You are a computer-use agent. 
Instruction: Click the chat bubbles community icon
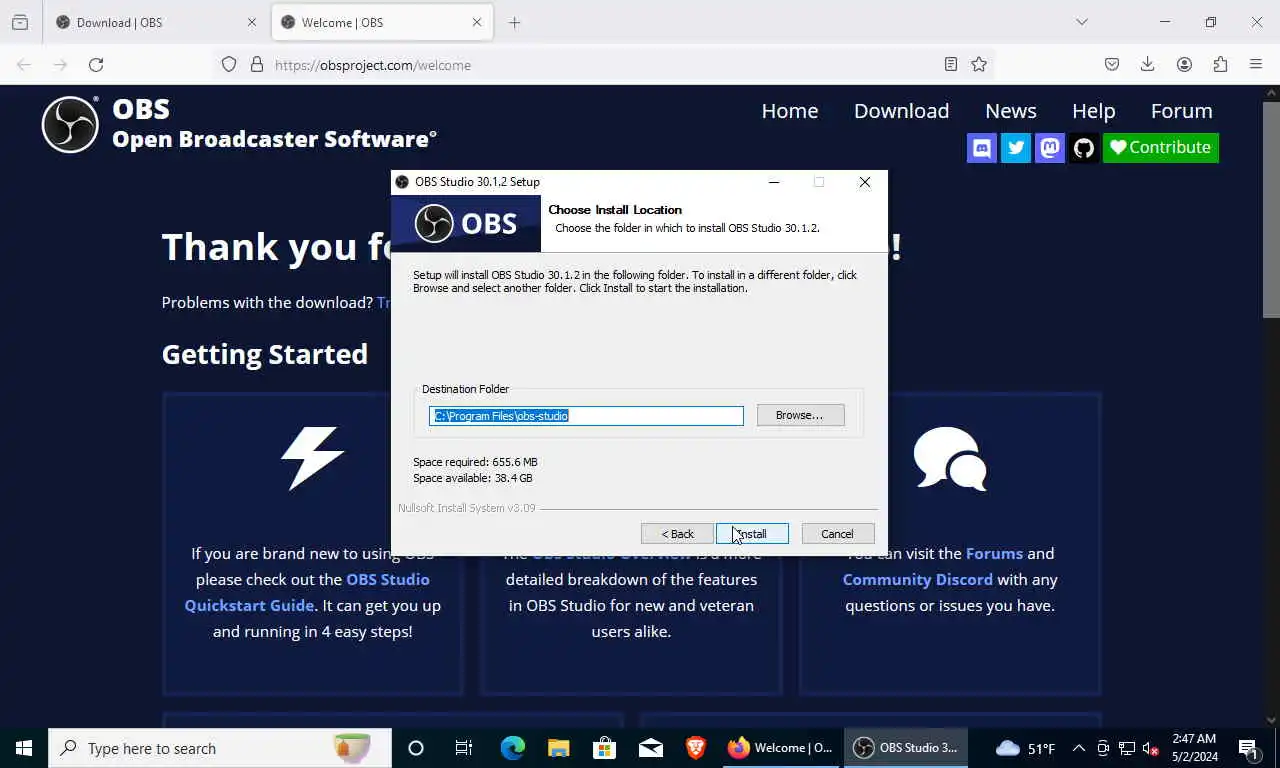click(x=950, y=458)
